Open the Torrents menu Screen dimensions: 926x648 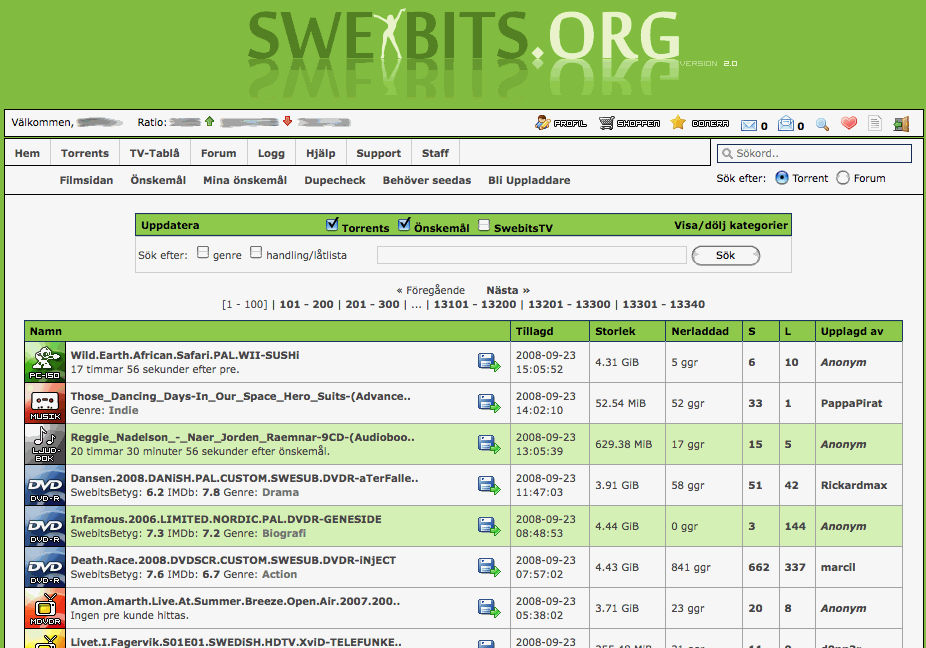pyautogui.click(x=84, y=153)
